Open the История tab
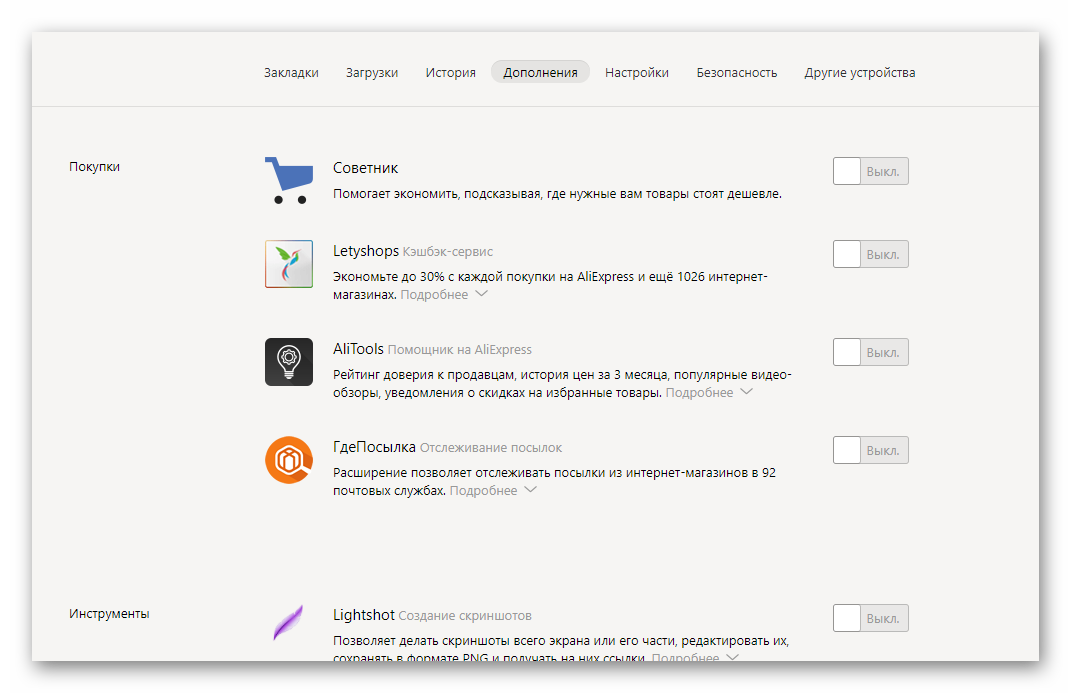This screenshot has height=693, width=1071. click(x=450, y=73)
